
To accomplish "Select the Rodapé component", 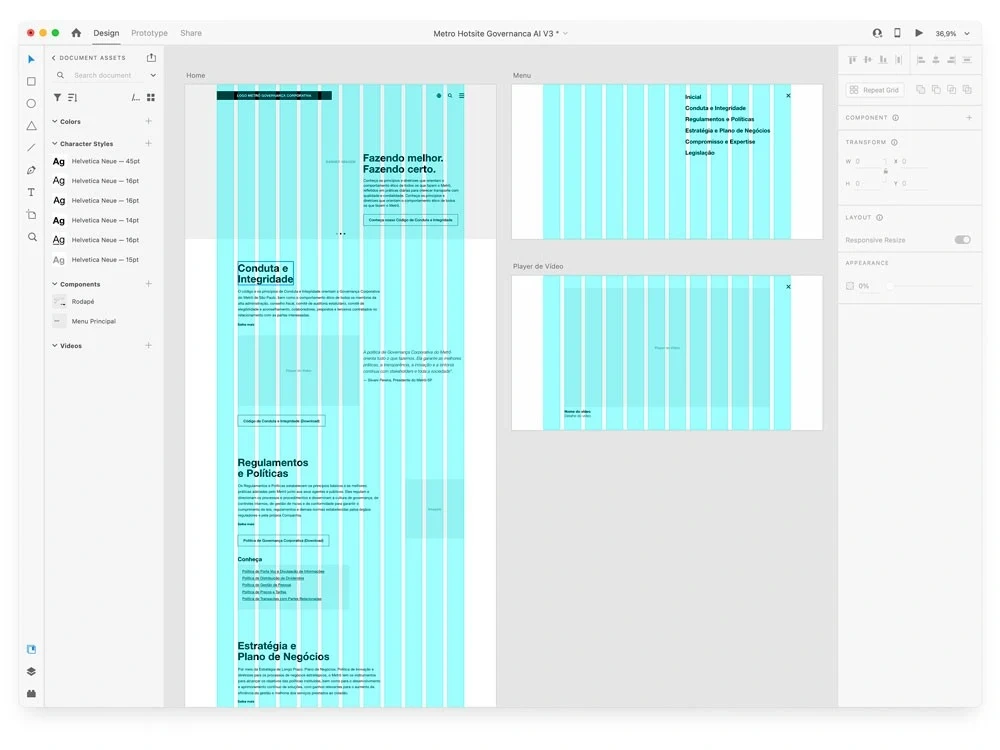I will pyautogui.click(x=73, y=302).
